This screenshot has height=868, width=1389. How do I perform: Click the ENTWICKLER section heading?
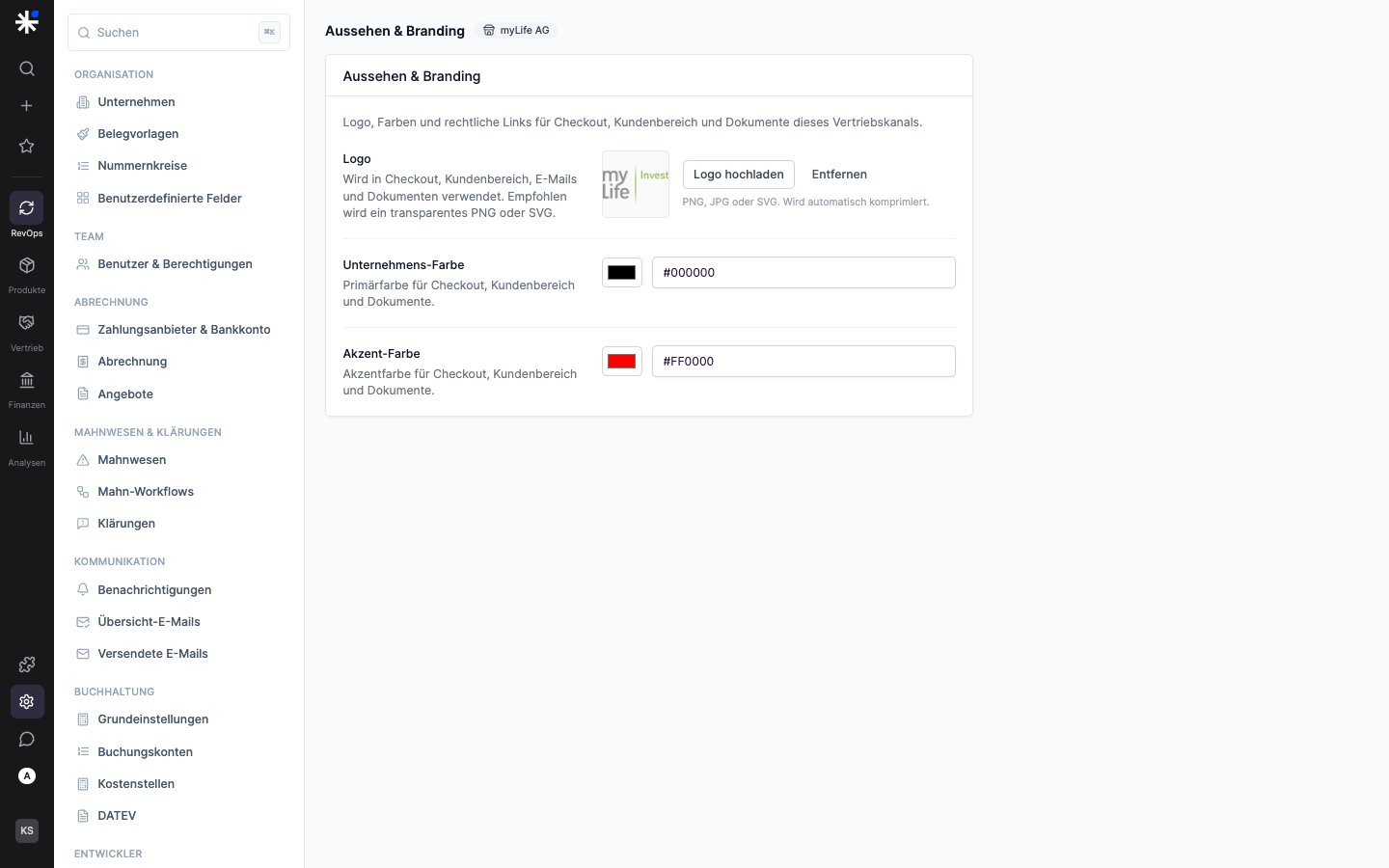click(108, 854)
